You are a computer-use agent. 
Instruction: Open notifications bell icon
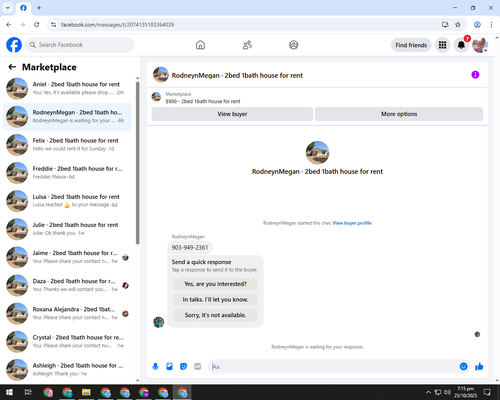coord(461,45)
